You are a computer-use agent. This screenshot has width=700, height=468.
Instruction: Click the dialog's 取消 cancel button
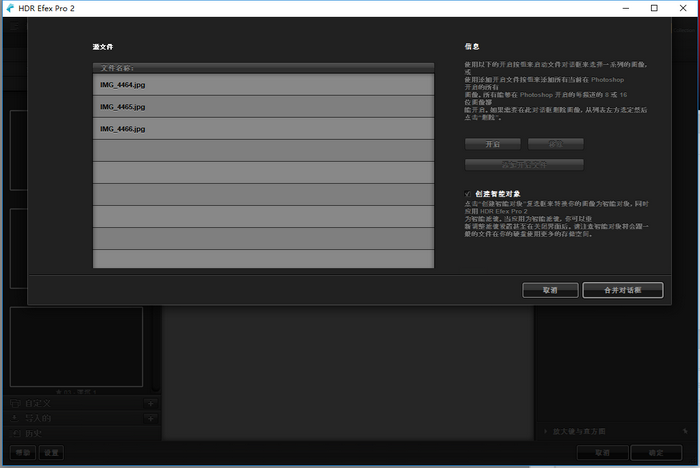click(550, 290)
